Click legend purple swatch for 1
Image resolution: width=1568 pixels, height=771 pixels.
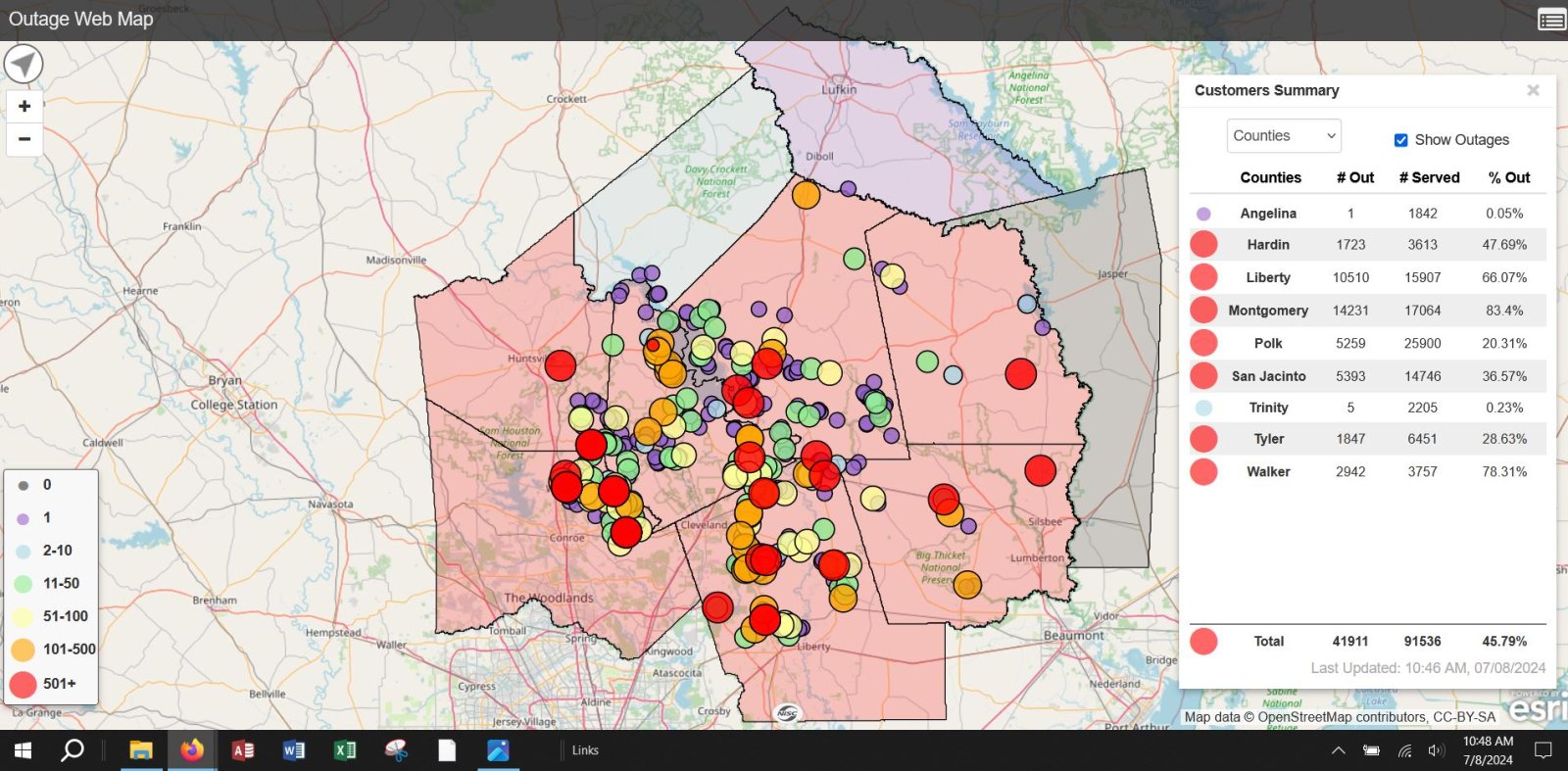tap(24, 518)
